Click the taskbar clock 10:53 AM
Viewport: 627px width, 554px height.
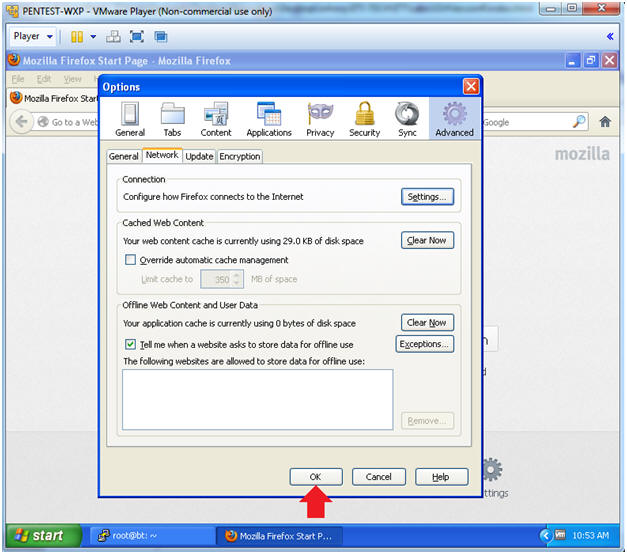[591, 535]
